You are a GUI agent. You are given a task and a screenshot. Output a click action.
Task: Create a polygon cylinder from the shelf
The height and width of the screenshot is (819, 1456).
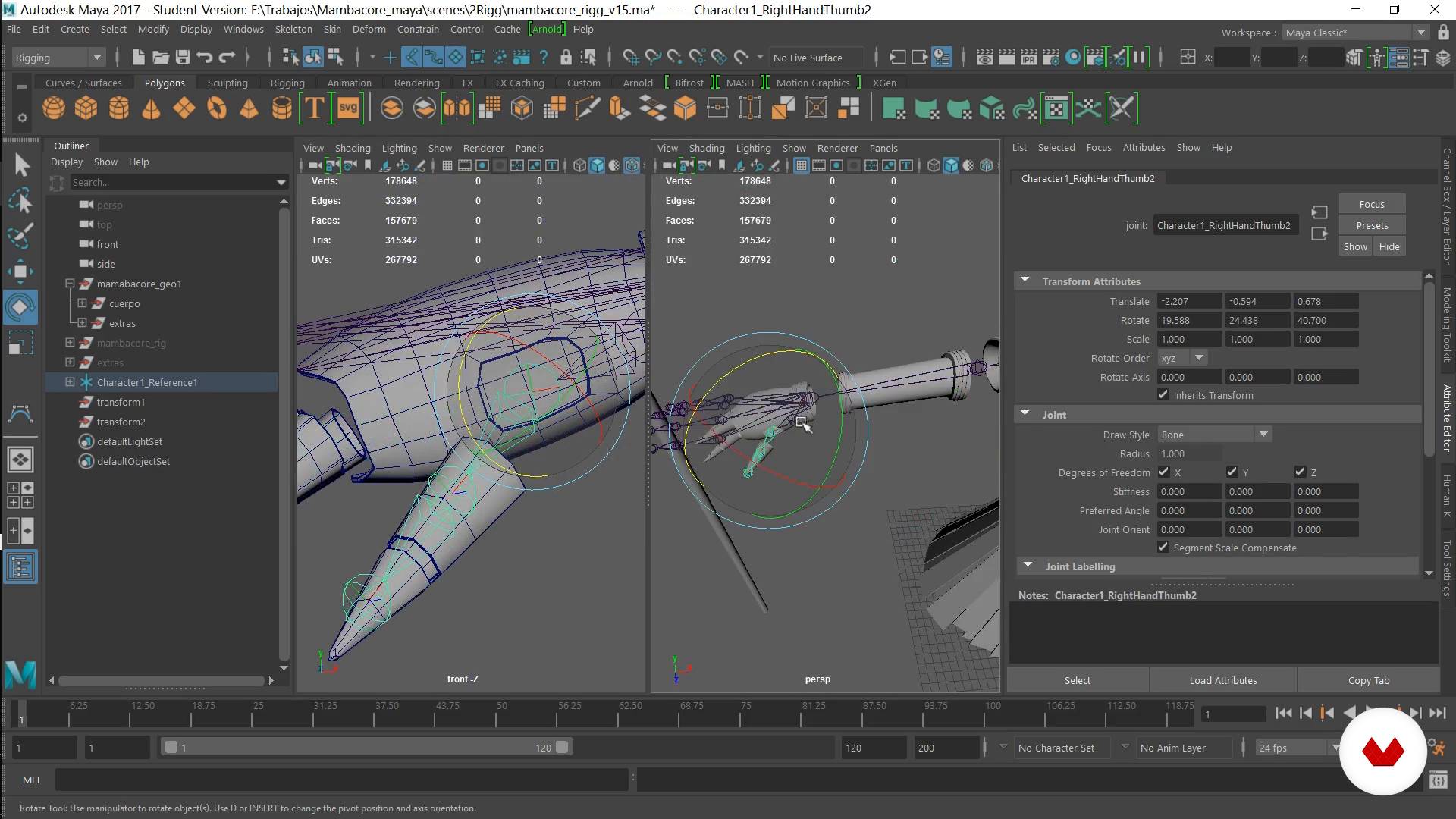coord(118,108)
